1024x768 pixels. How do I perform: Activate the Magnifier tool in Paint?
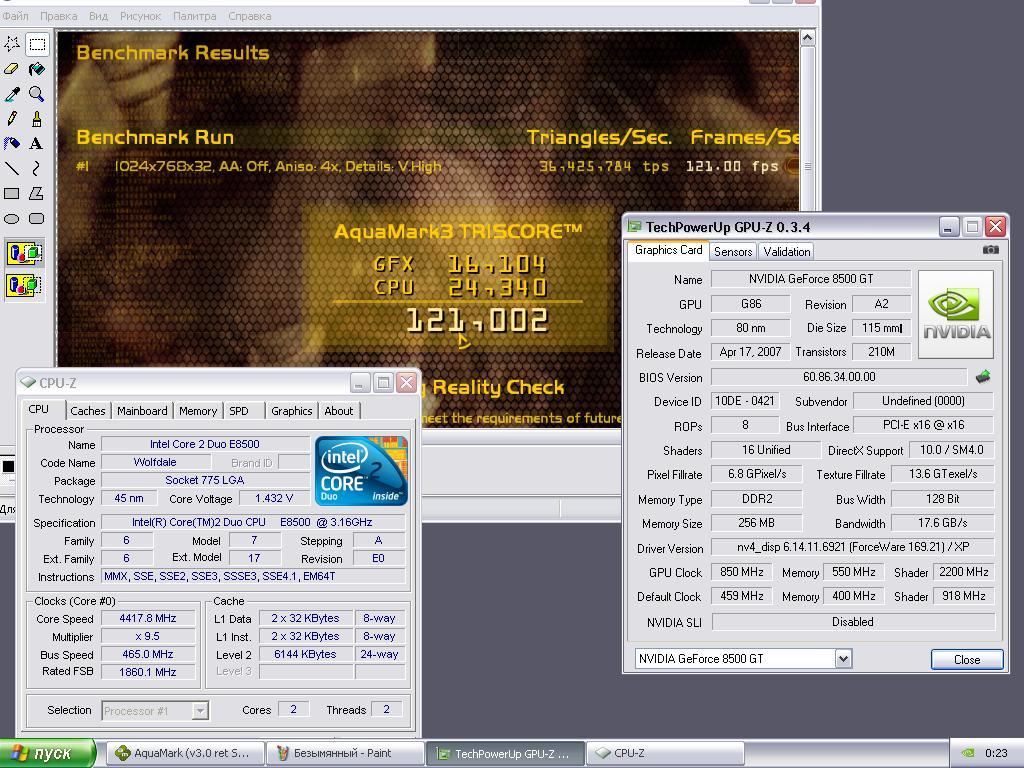click(37, 93)
